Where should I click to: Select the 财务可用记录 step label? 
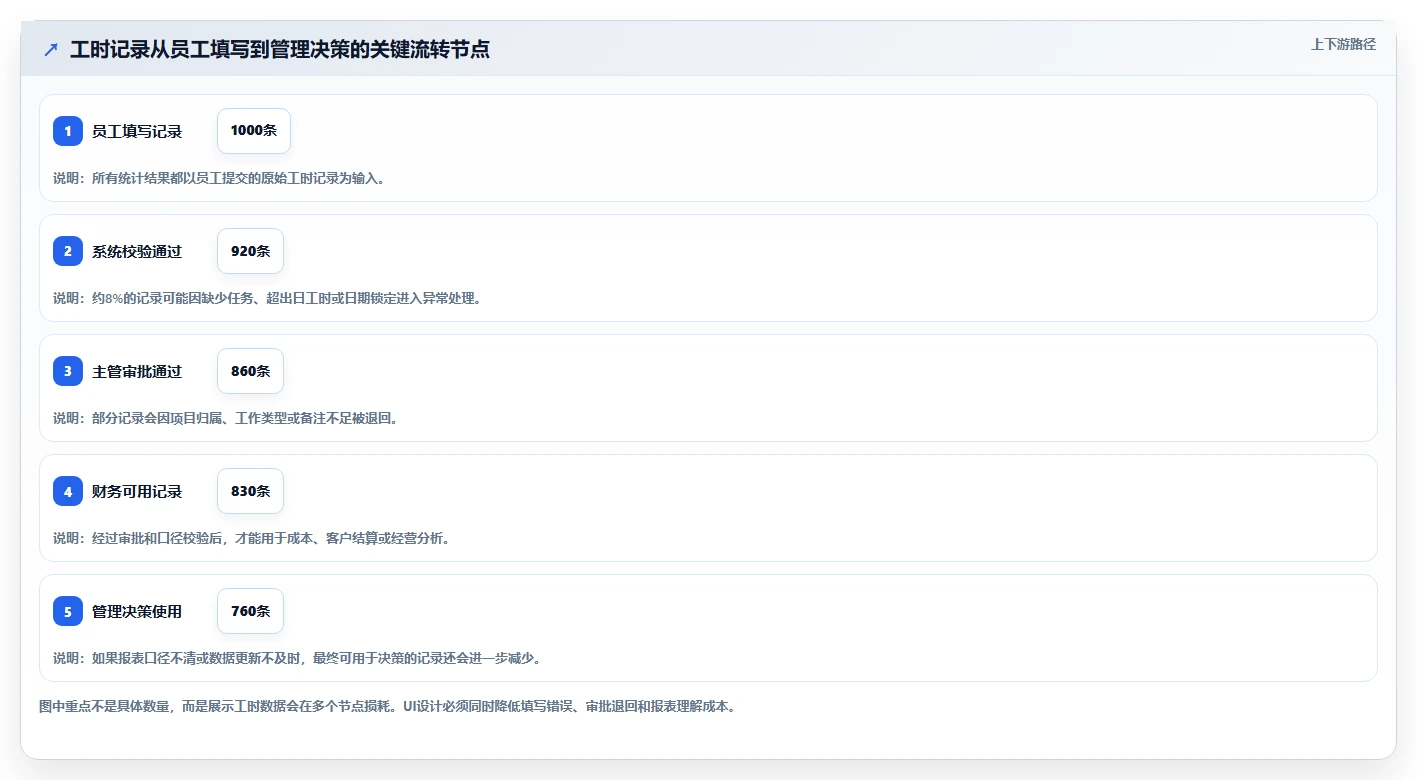[x=137, y=491]
